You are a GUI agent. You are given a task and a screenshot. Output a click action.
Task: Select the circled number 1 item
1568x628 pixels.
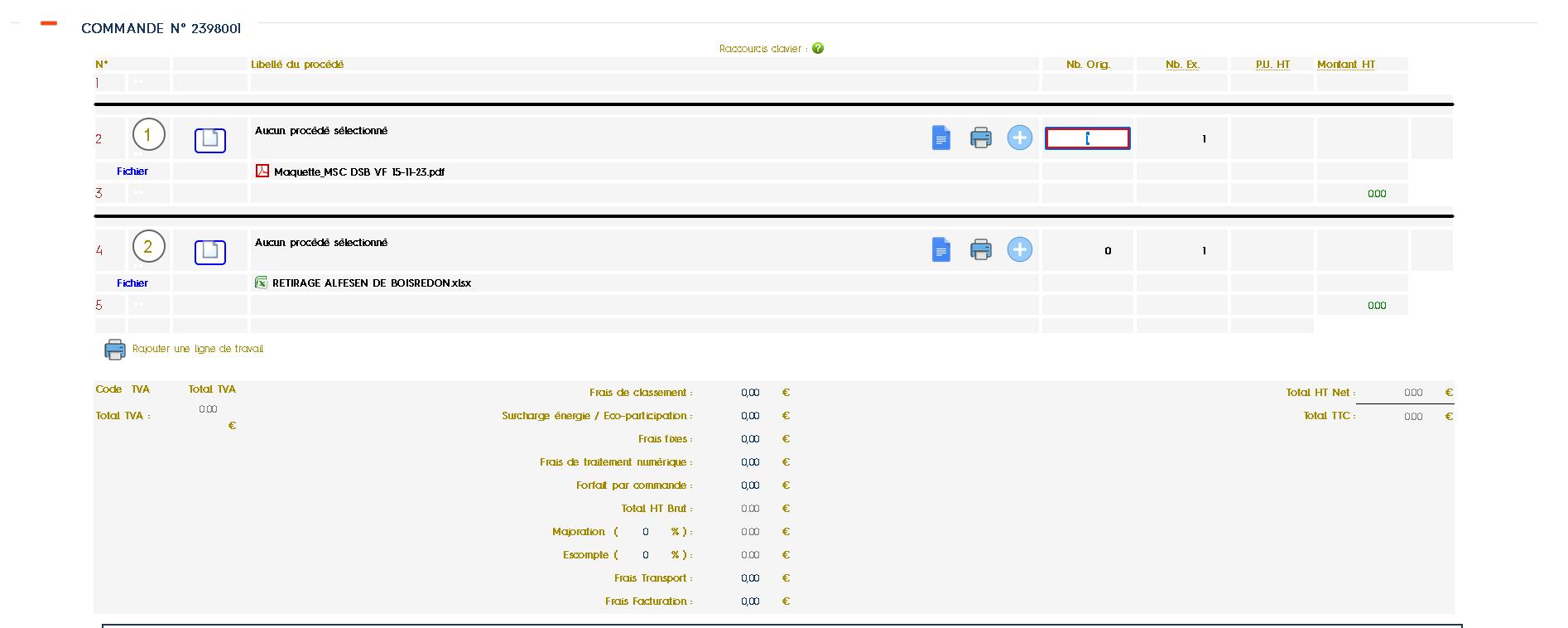[149, 134]
